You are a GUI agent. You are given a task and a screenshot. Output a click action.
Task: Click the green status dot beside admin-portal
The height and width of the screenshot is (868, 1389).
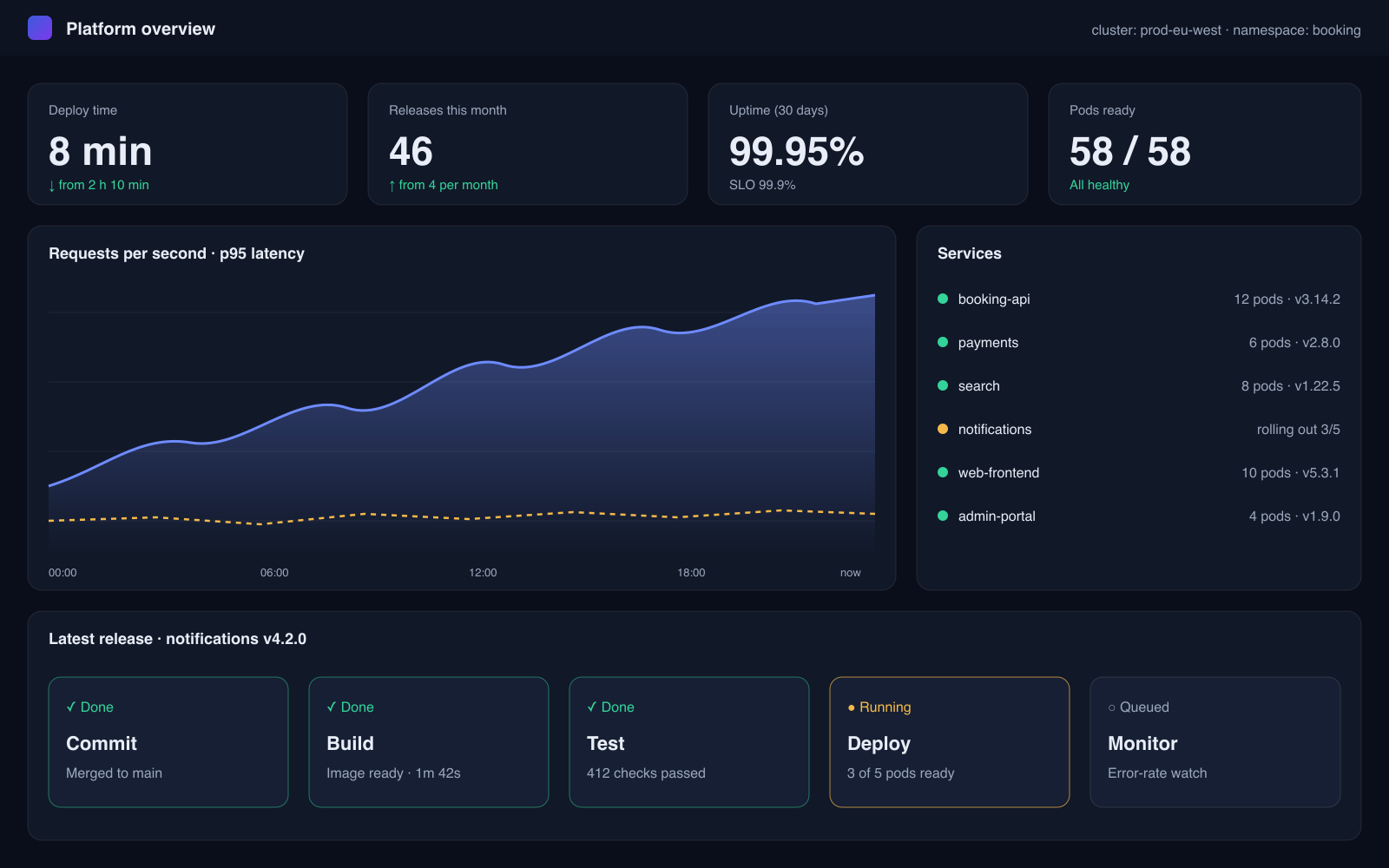pyautogui.click(x=943, y=516)
